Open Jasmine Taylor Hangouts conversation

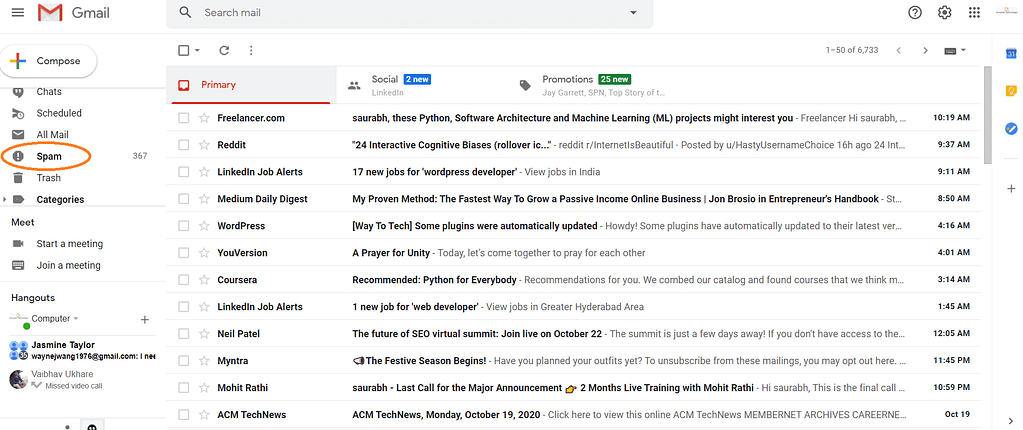point(82,350)
